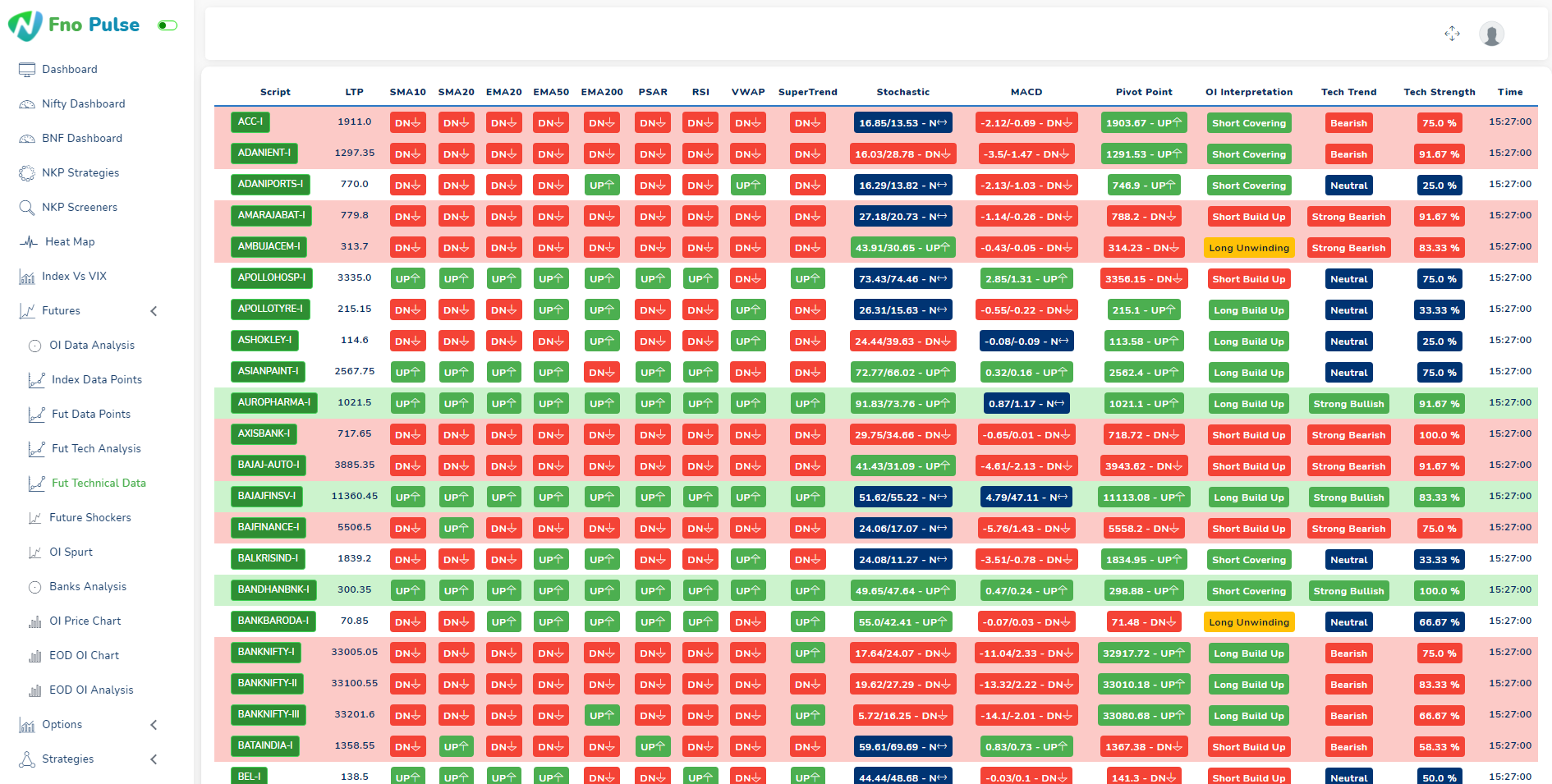Click the Fut Technical Data chart icon
1552x784 pixels.
click(36, 484)
